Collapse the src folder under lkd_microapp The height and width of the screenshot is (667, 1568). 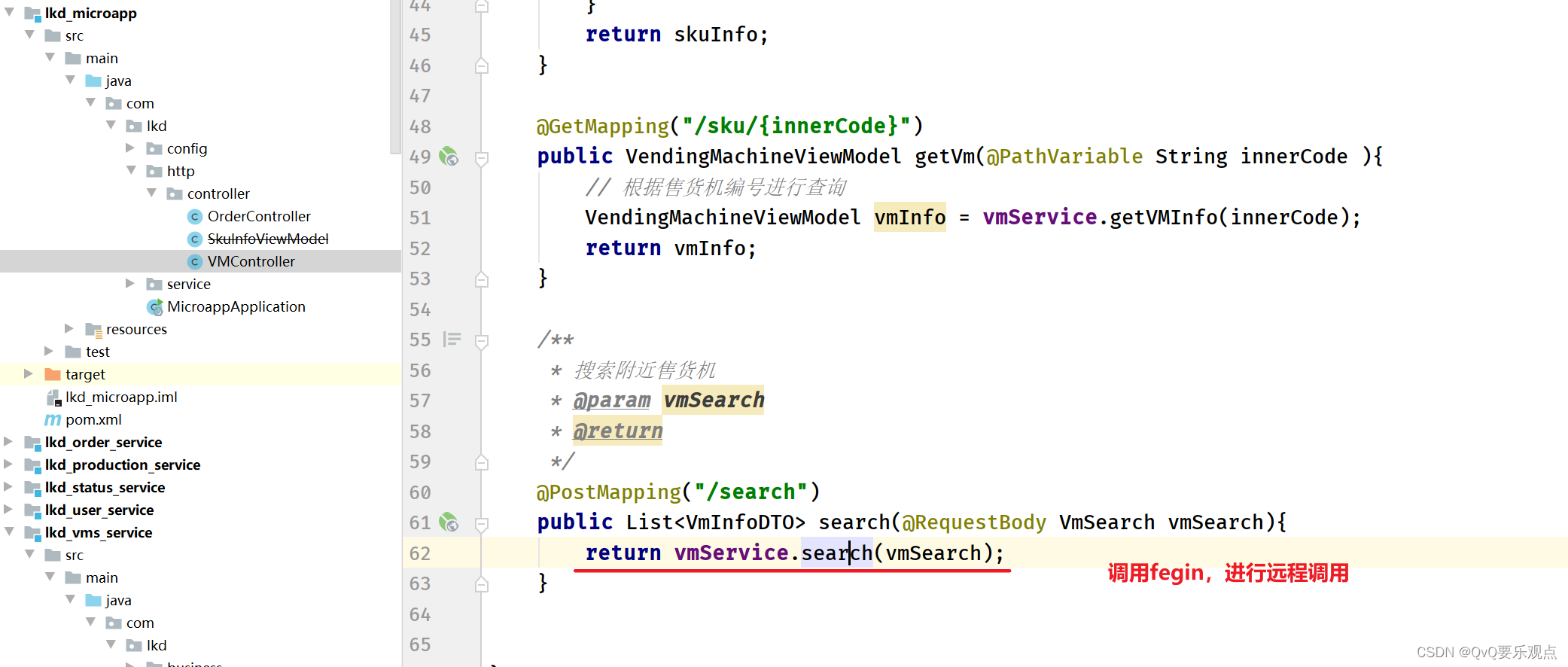pos(29,35)
